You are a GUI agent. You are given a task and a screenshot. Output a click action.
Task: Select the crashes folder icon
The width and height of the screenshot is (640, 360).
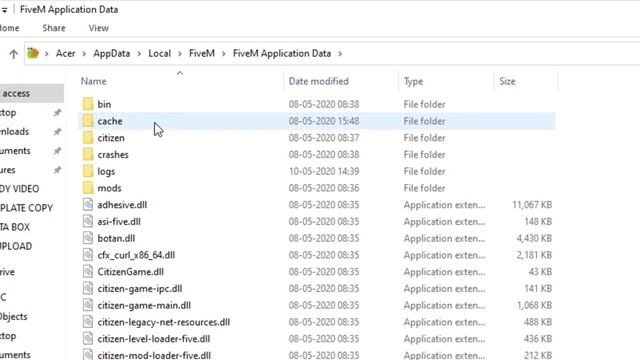point(88,154)
